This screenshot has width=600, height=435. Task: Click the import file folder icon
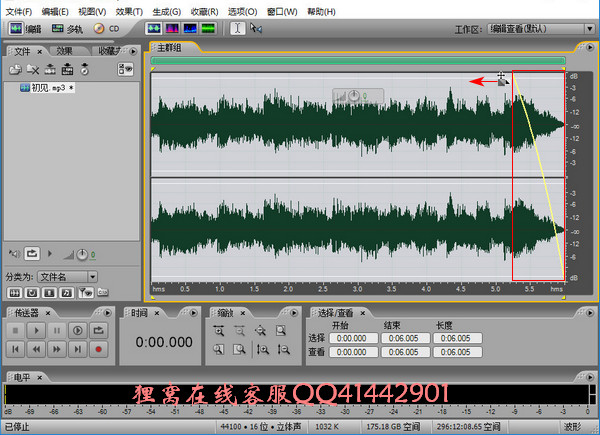point(15,69)
